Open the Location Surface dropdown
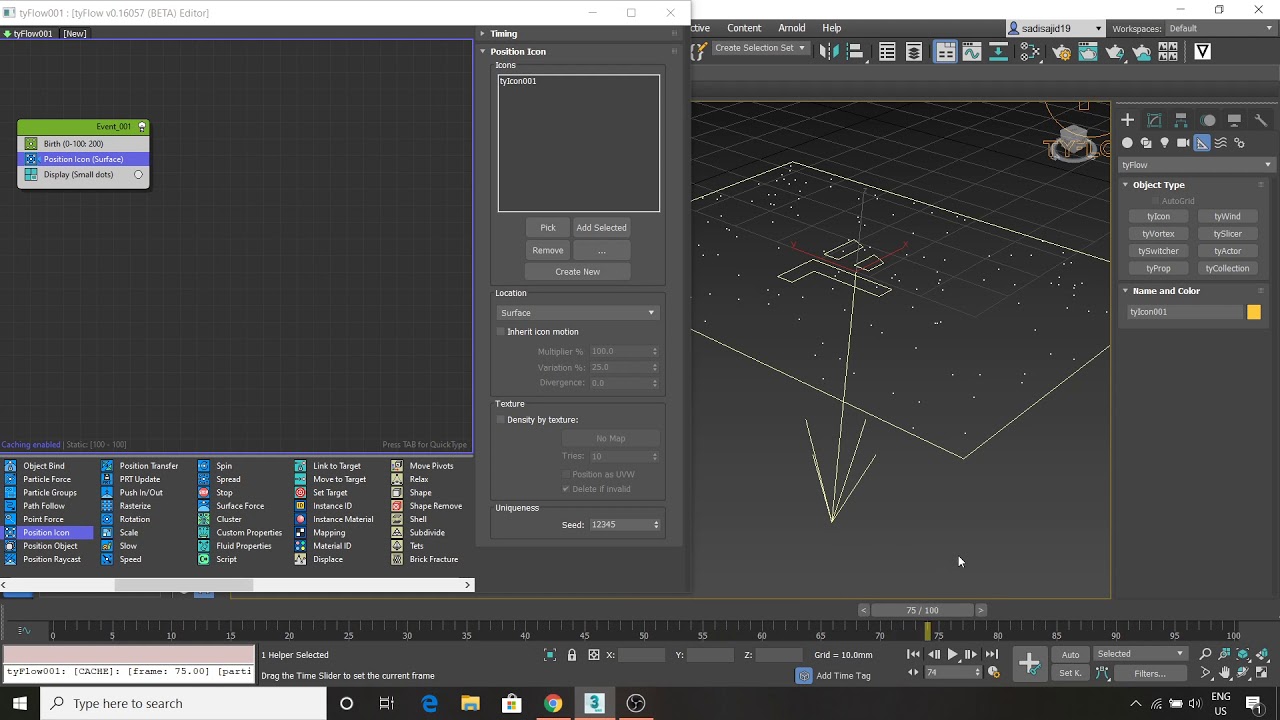 578,313
